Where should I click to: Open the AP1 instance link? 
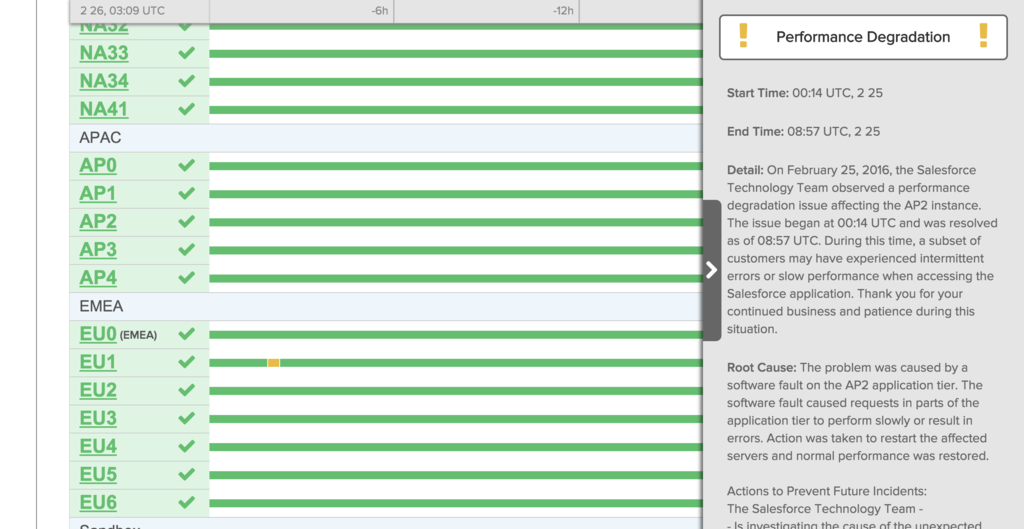click(98, 194)
